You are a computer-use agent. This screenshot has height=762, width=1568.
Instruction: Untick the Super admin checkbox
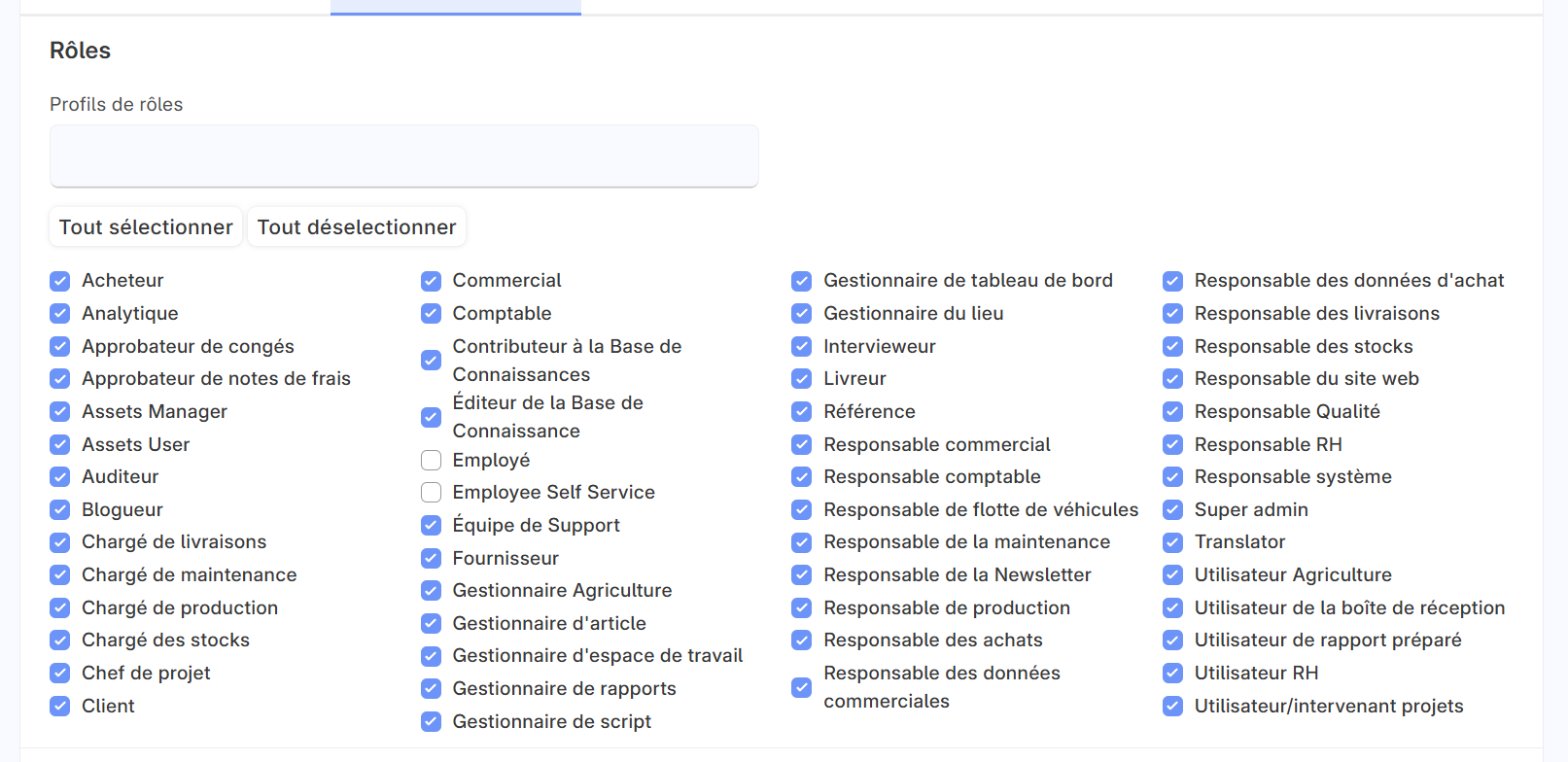(x=1173, y=509)
